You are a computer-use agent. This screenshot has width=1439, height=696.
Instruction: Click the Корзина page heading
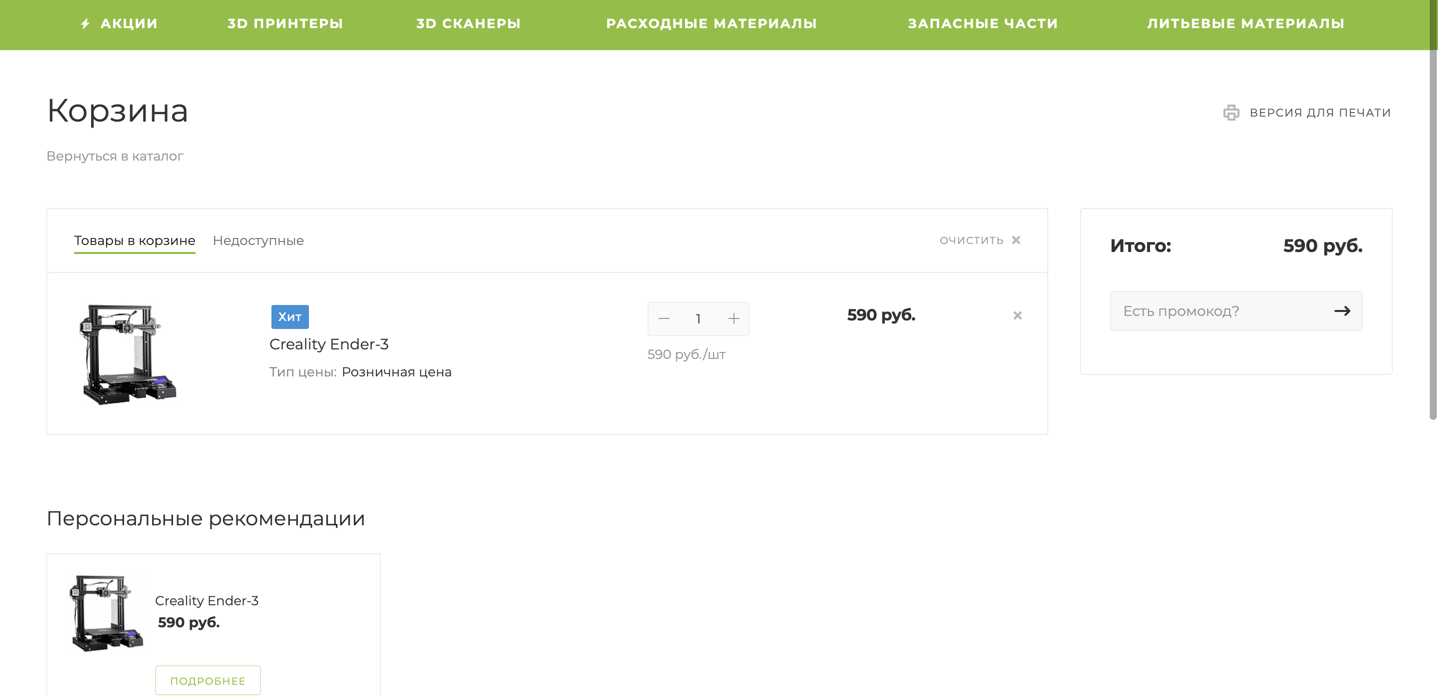[117, 110]
